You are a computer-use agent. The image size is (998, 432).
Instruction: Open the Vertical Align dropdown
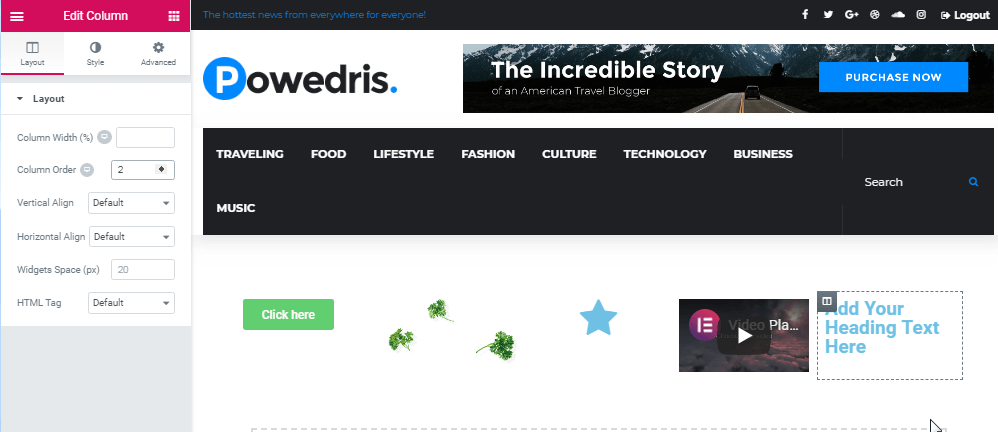tap(131, 203)
